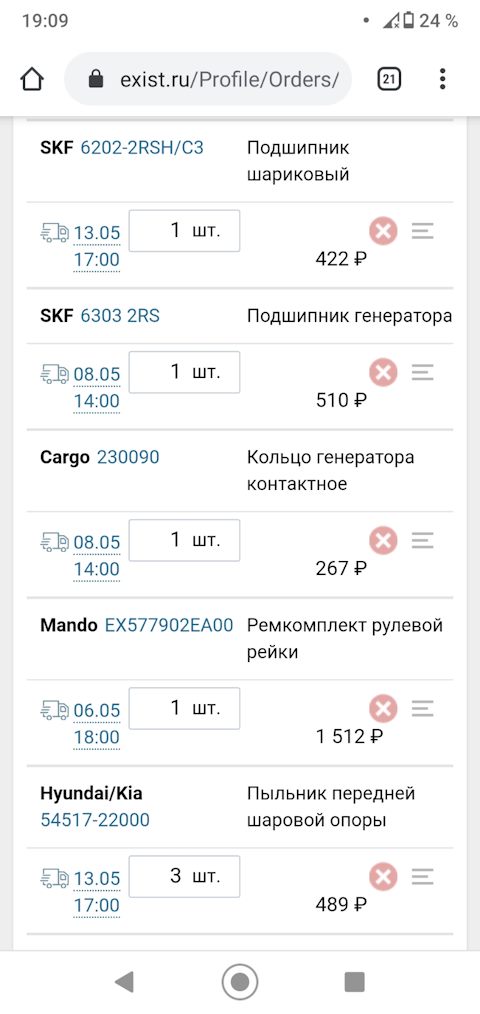Open the part link SKF 6202-2RSH/C3

click(142, 148)
